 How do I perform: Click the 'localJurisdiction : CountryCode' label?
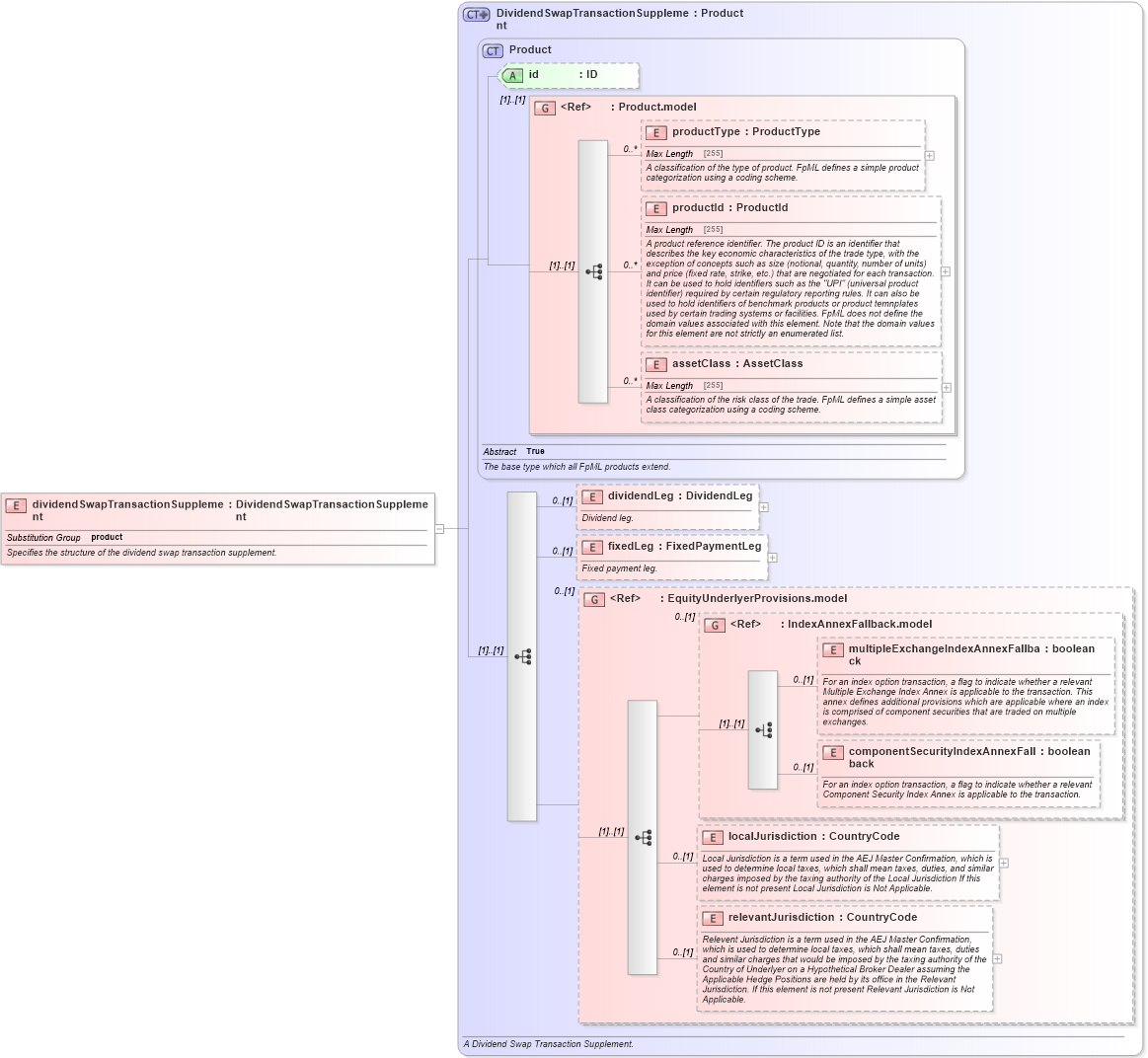813,837
